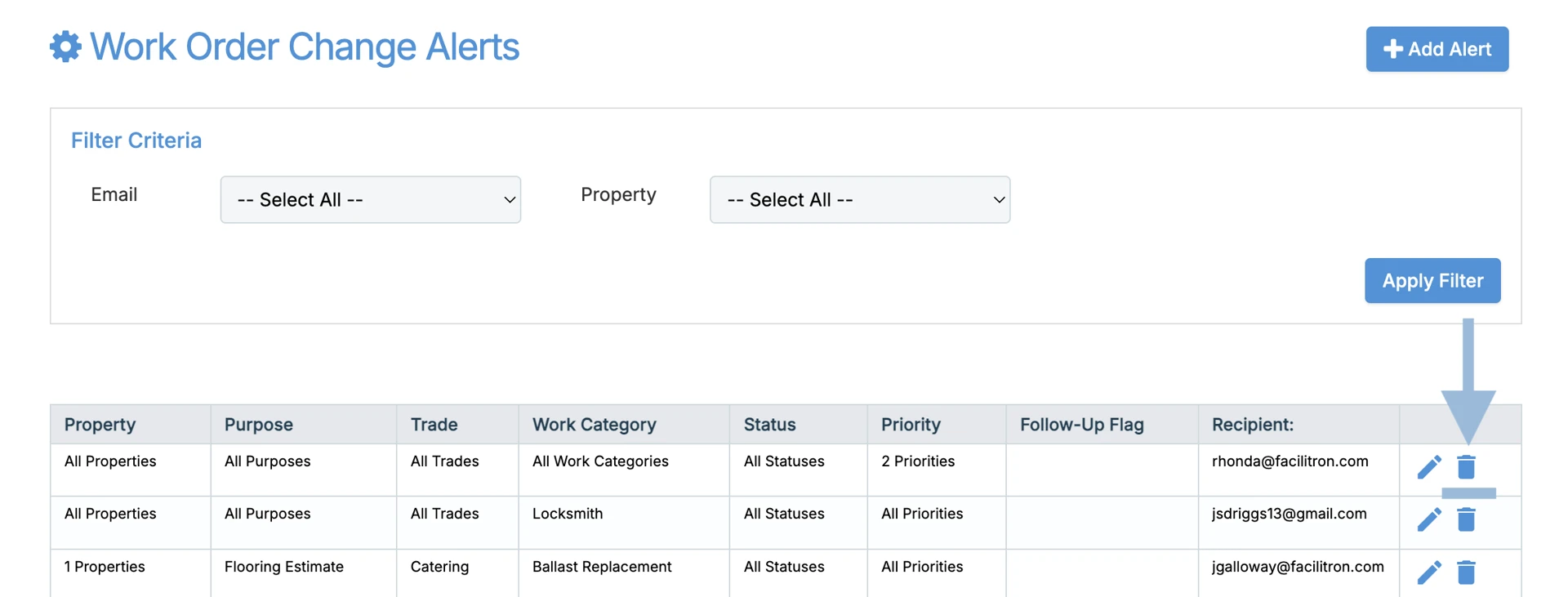Click the gear icon beside page title
Screen dimensions: 1568x597
point(65,47)
